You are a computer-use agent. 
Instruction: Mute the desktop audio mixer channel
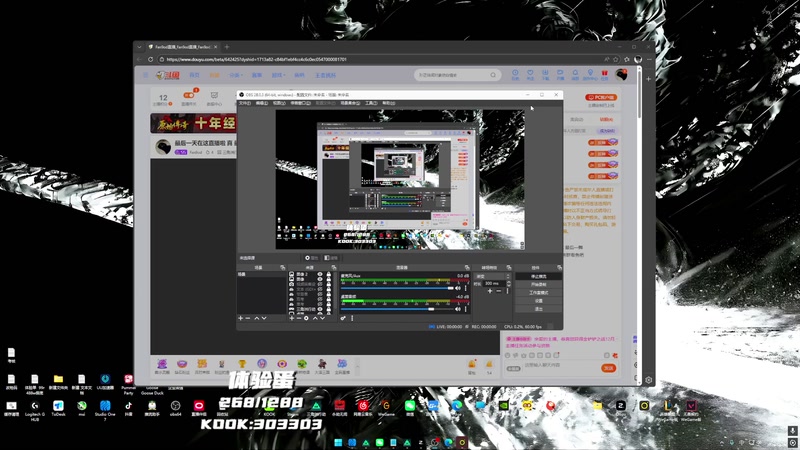tap(458, 309)
